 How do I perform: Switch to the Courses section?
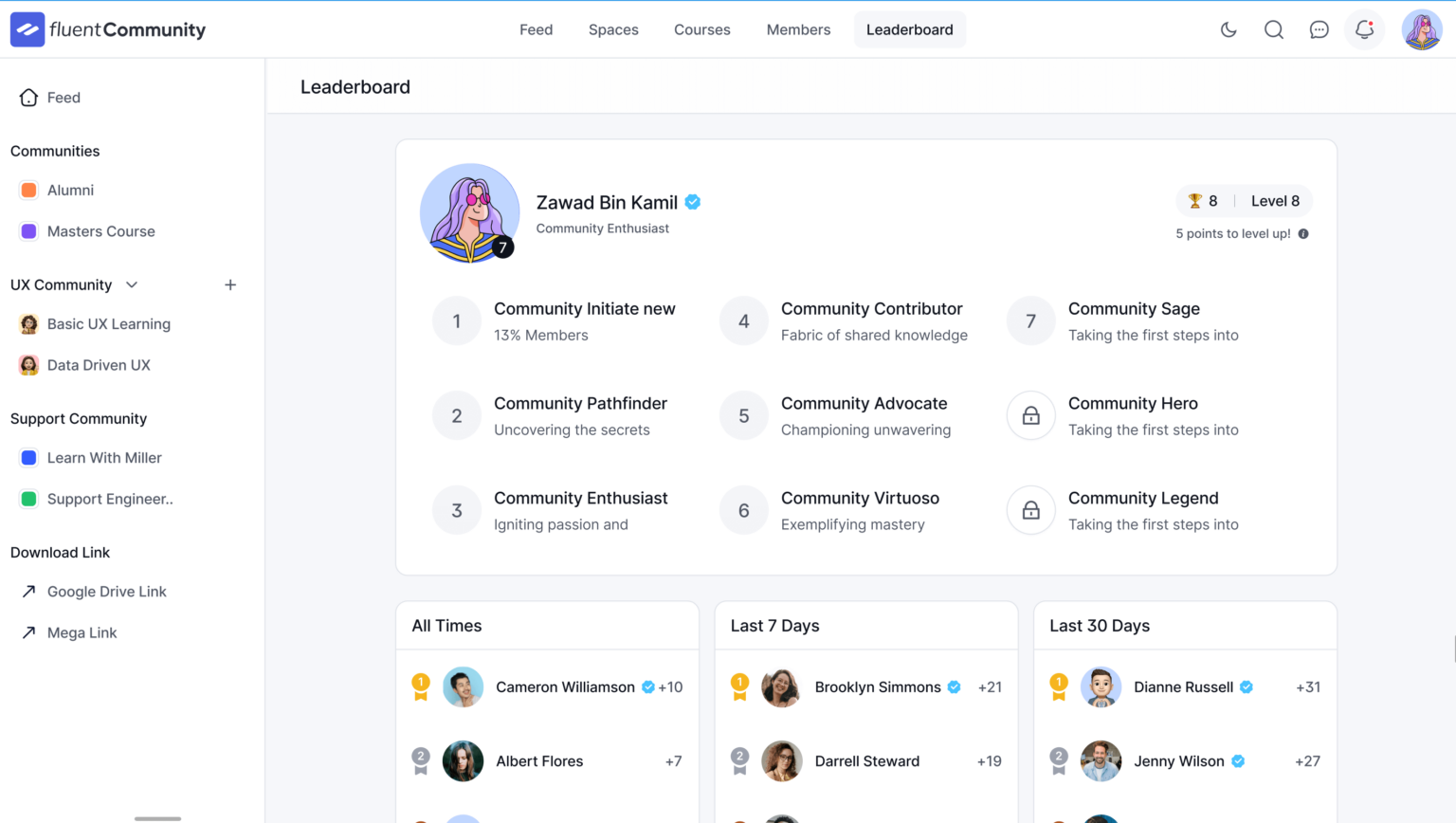tap(701, 29)
